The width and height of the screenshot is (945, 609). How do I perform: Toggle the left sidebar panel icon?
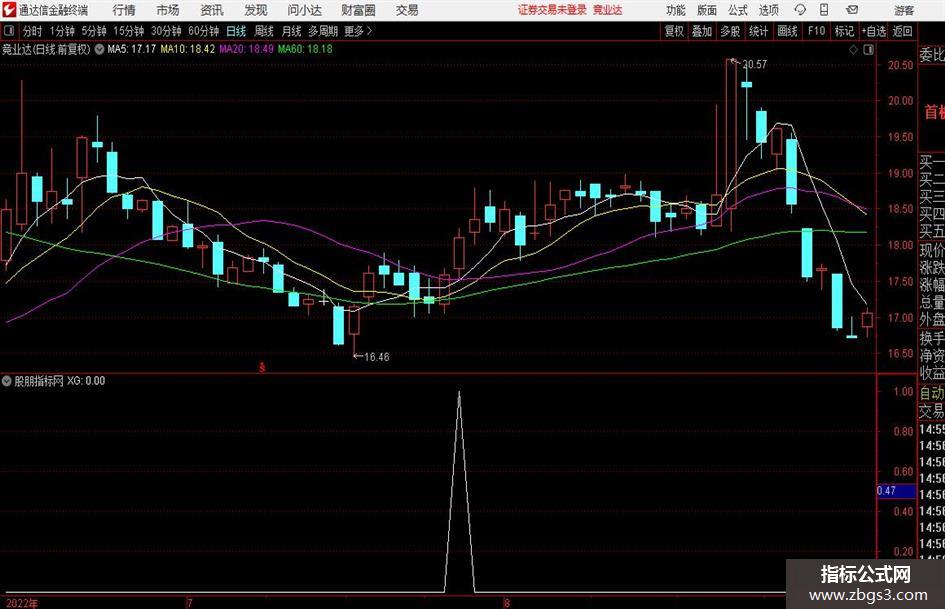pyautogui.click(x=9, y=31)
